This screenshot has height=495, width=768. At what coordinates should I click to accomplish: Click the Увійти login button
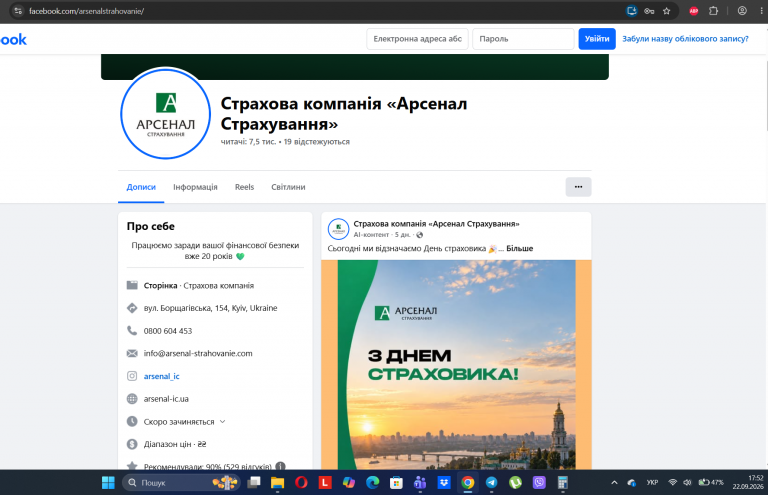597,39
